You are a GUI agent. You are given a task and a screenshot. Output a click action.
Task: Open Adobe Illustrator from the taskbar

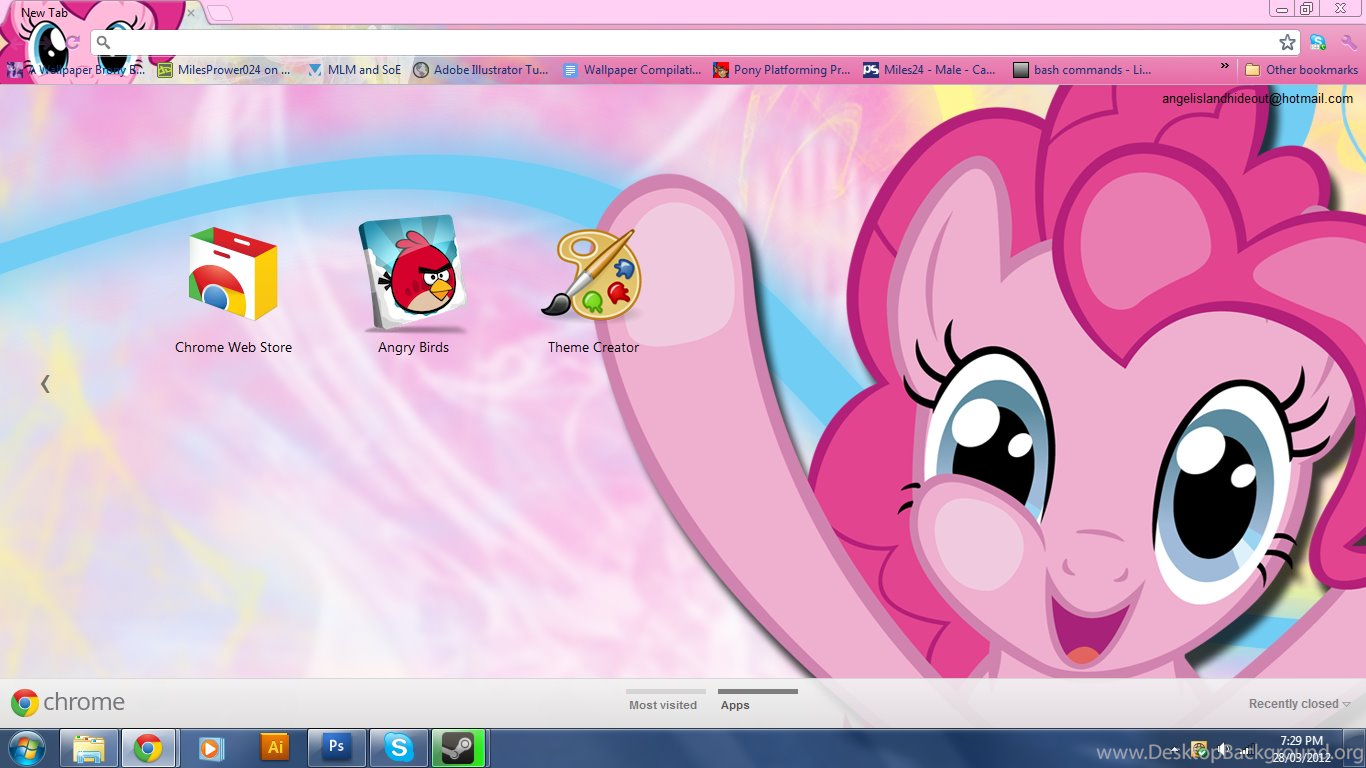[x=274, y=747]
